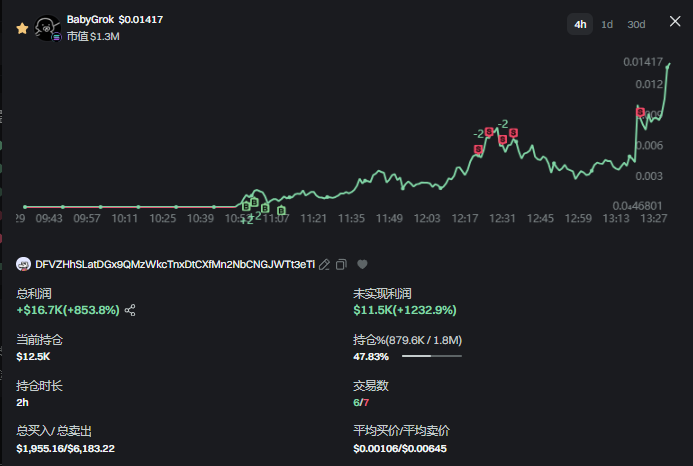
Task: Switch chart to 1d timeframe
Action: click(607, 24)
